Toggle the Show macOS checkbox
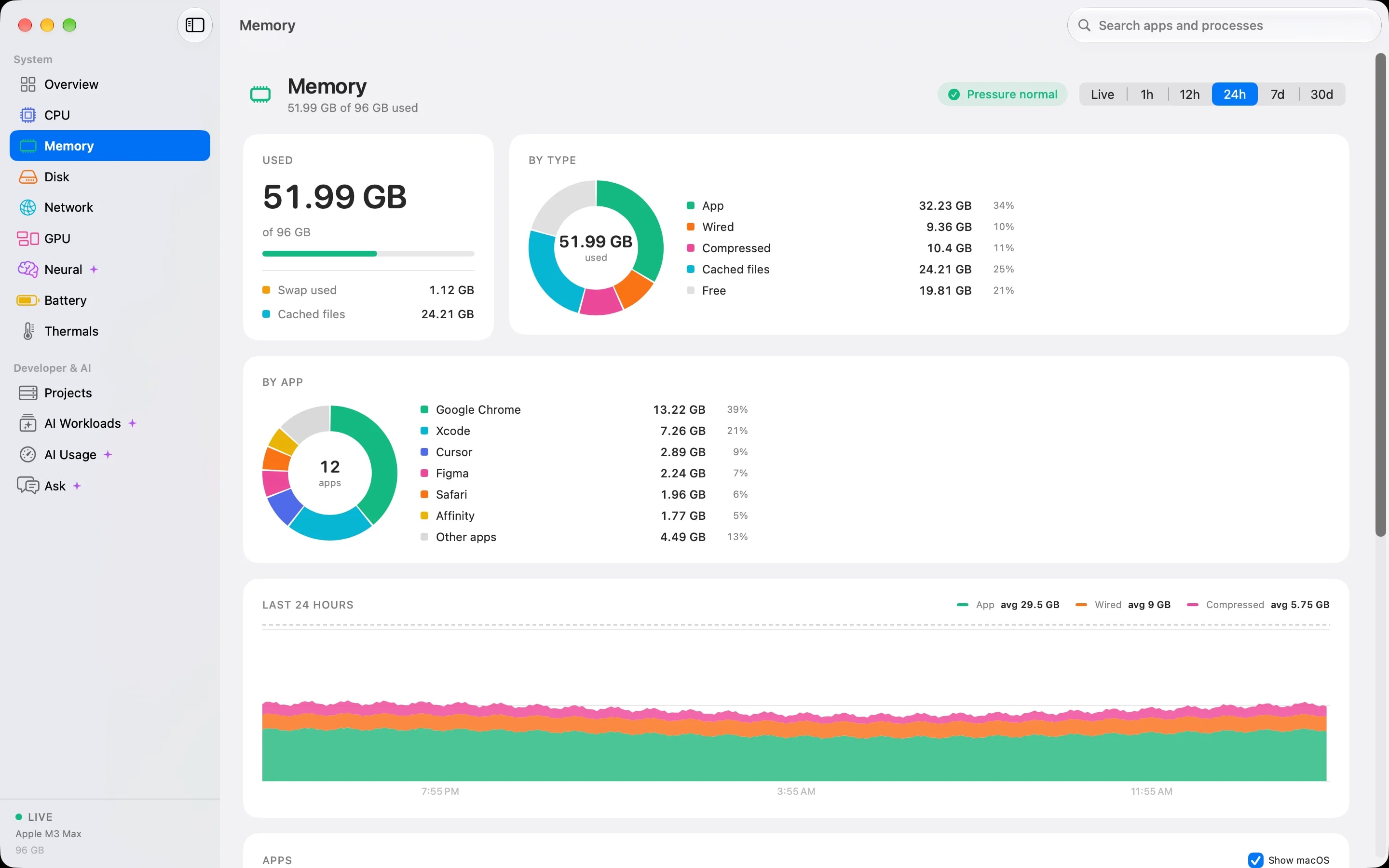 (1255, 860)
